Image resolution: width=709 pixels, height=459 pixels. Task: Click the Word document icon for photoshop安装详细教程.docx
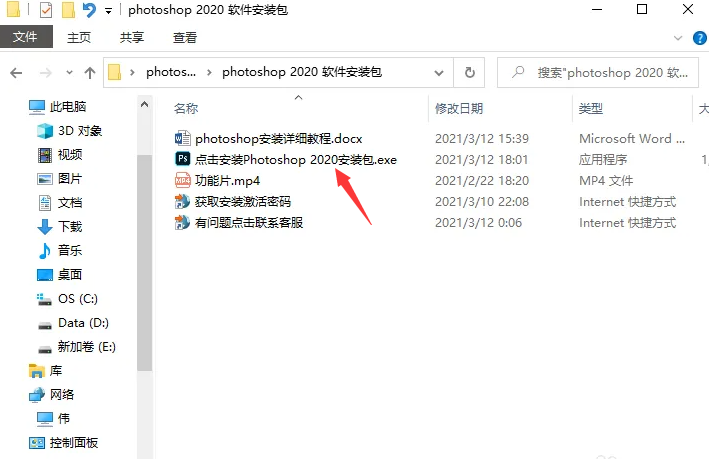pyautogui.click(x=182, y=138)
